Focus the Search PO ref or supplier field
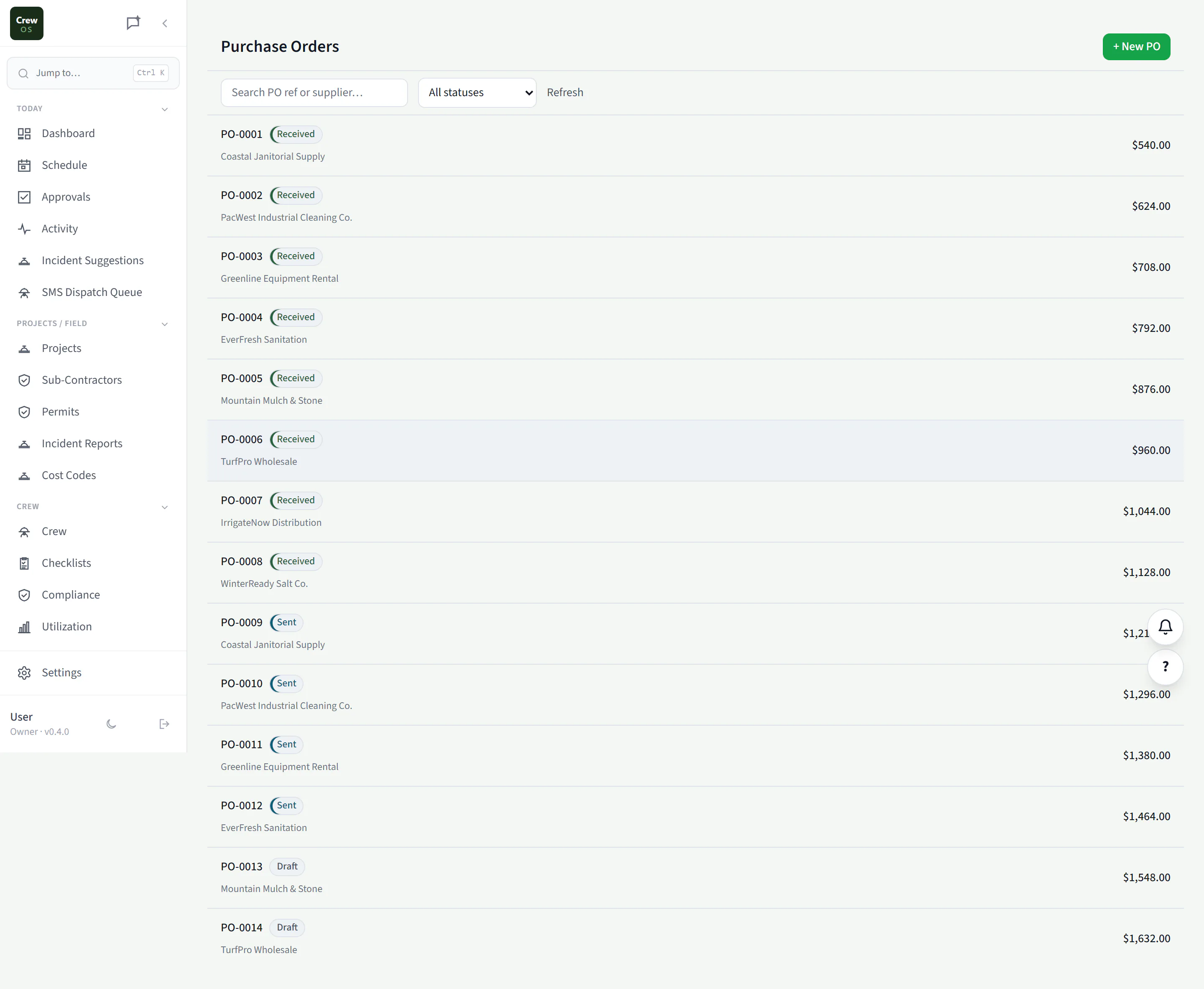 point(314,92)
